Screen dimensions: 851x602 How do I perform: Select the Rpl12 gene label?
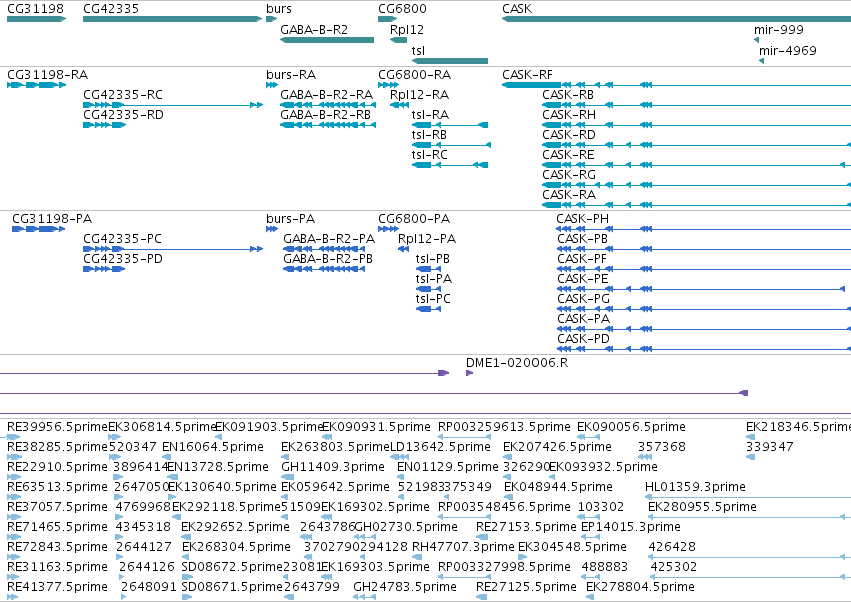407,30
